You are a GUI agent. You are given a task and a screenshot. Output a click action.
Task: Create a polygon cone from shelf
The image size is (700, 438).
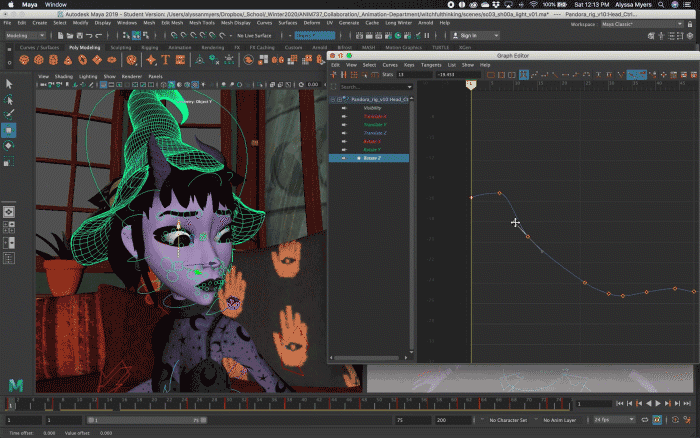pos(68,59)
